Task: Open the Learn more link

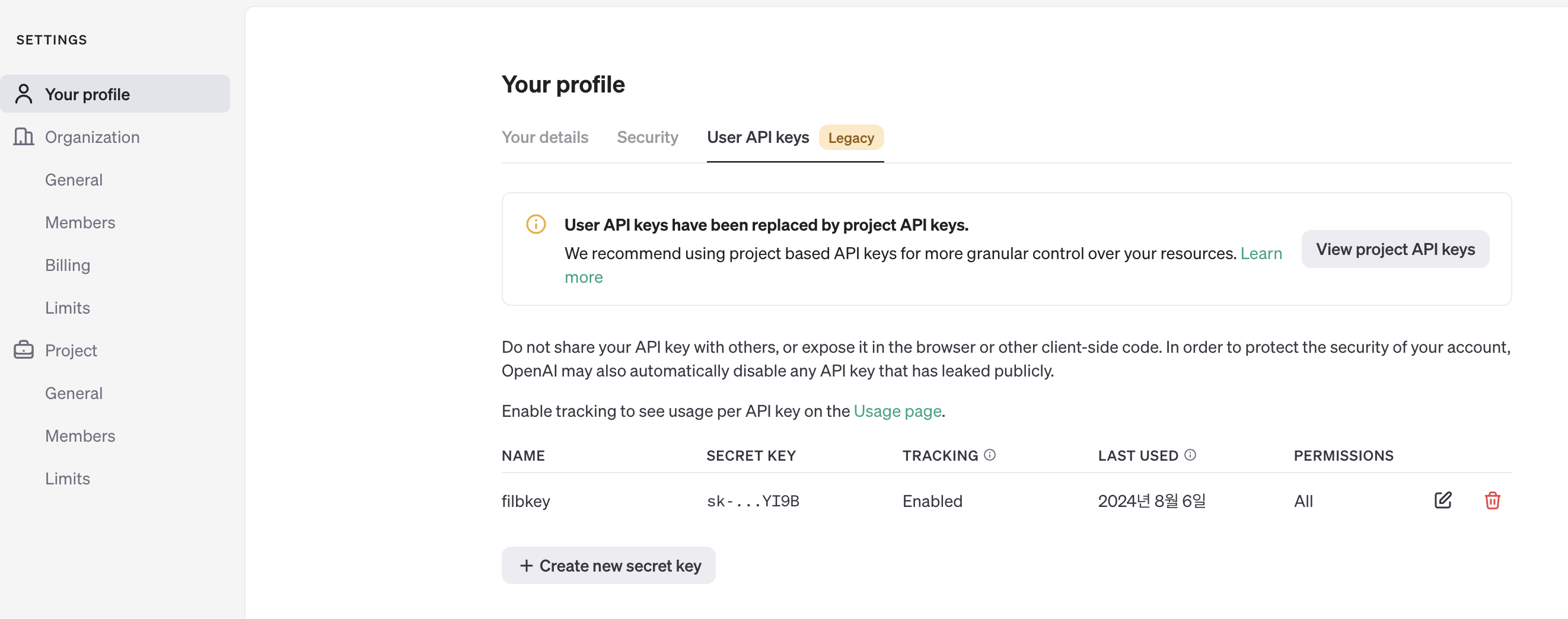Action: coord(1261,253)
